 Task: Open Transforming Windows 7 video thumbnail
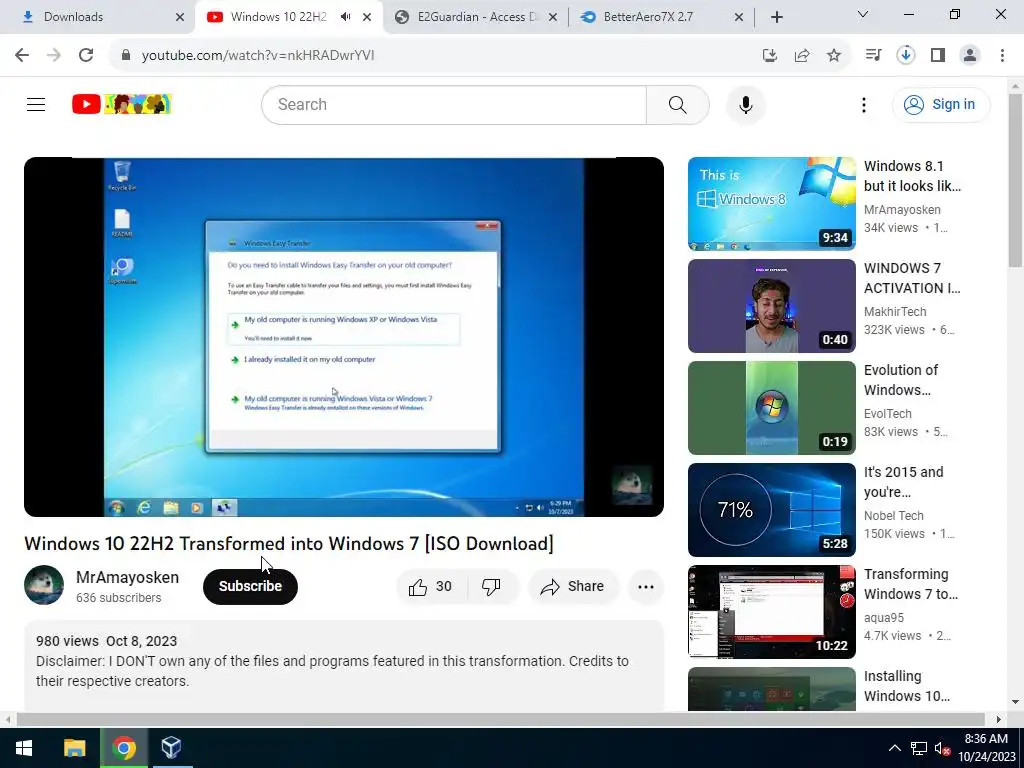771,611
